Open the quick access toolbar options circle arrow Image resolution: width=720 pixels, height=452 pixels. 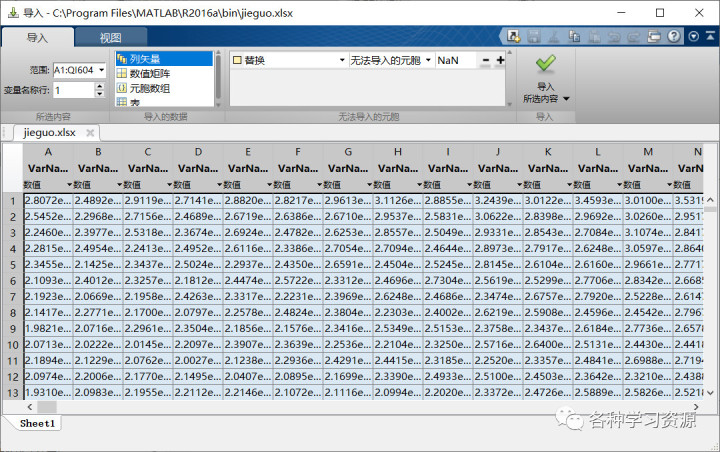point(693,36)
